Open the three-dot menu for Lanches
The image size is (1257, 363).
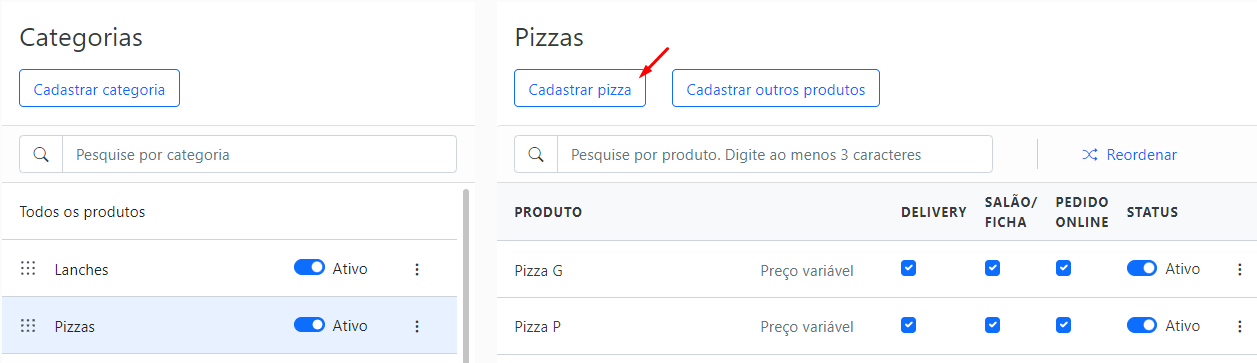(x=417, y=269)
